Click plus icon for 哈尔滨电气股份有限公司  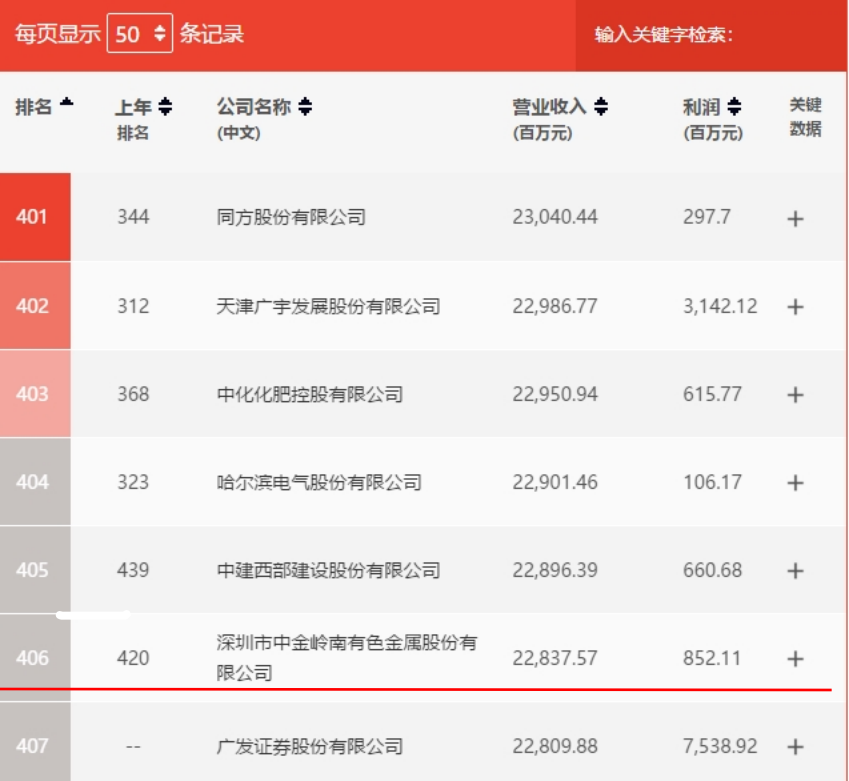[795, 483]
